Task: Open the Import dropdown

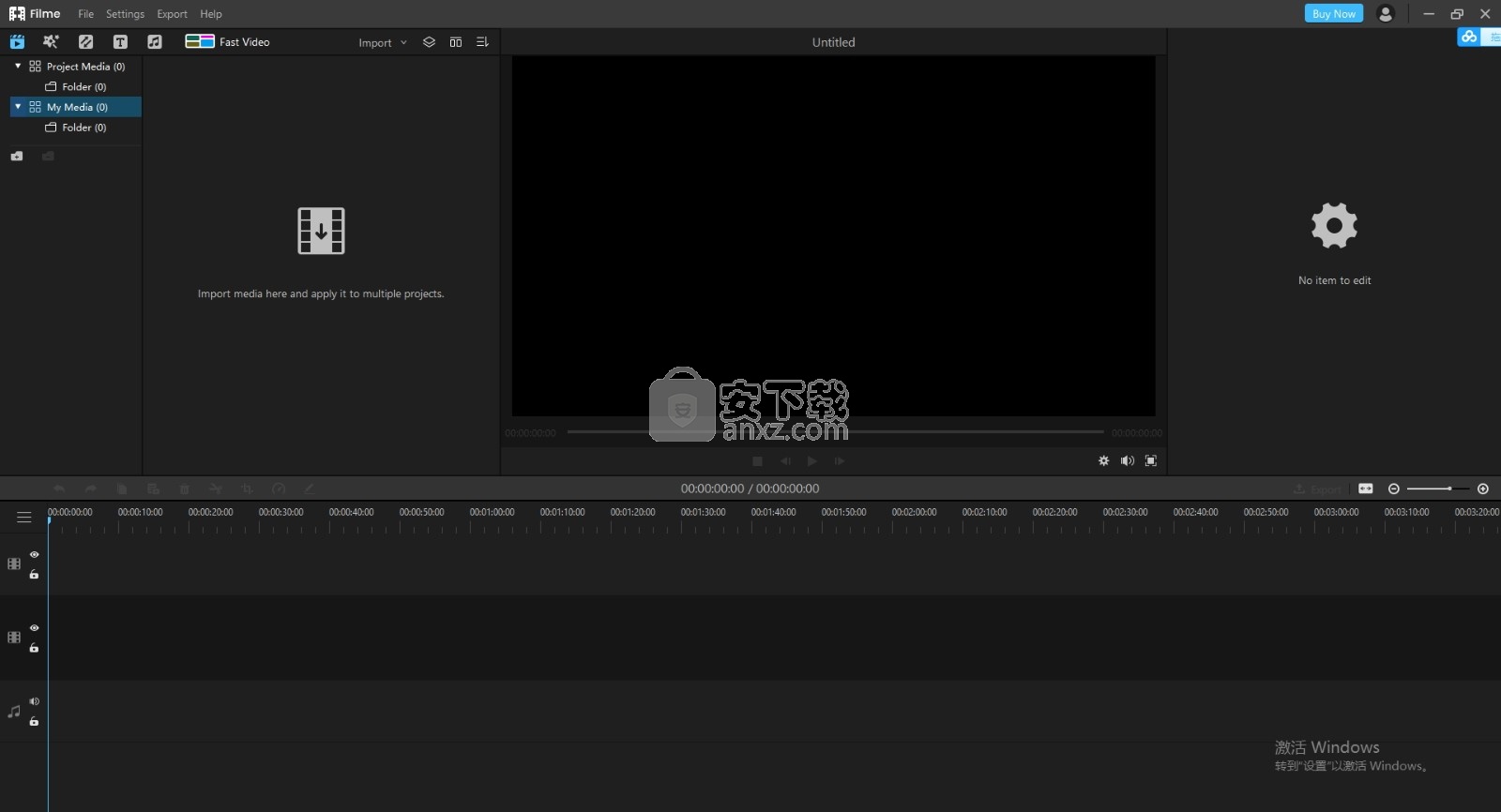Action: click(383, 42)
